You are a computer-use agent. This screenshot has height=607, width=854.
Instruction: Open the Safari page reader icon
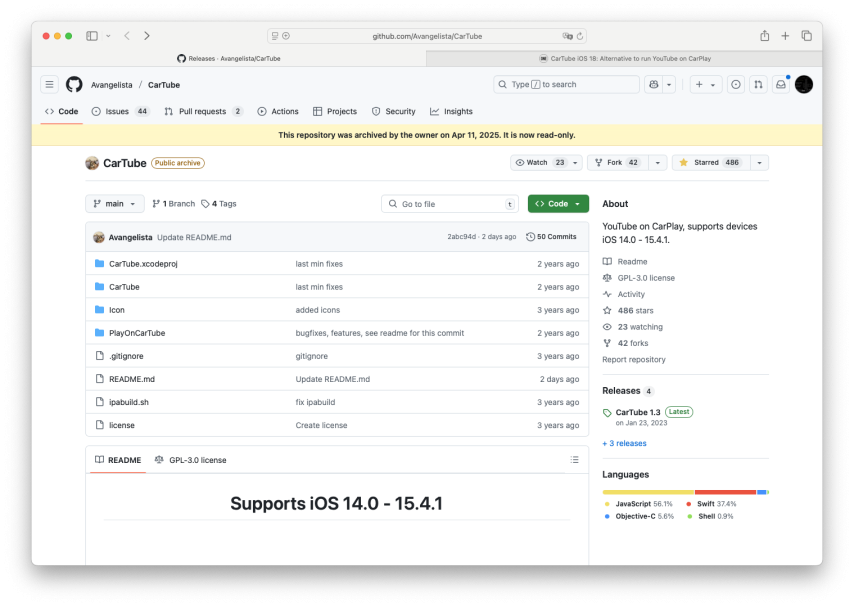click(275, 36)
